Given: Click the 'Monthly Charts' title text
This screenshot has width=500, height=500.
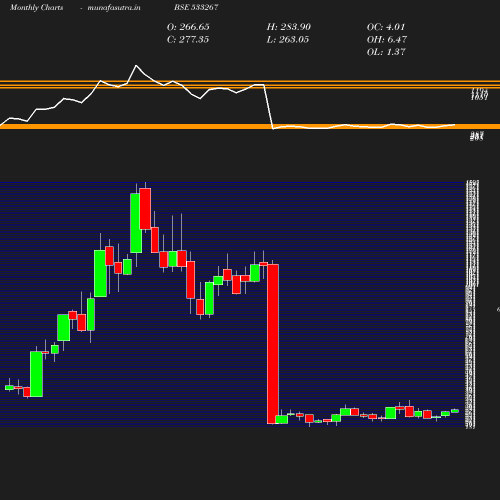Looking at the screenshot, I should pyautogui.click(x=36, y=7).
